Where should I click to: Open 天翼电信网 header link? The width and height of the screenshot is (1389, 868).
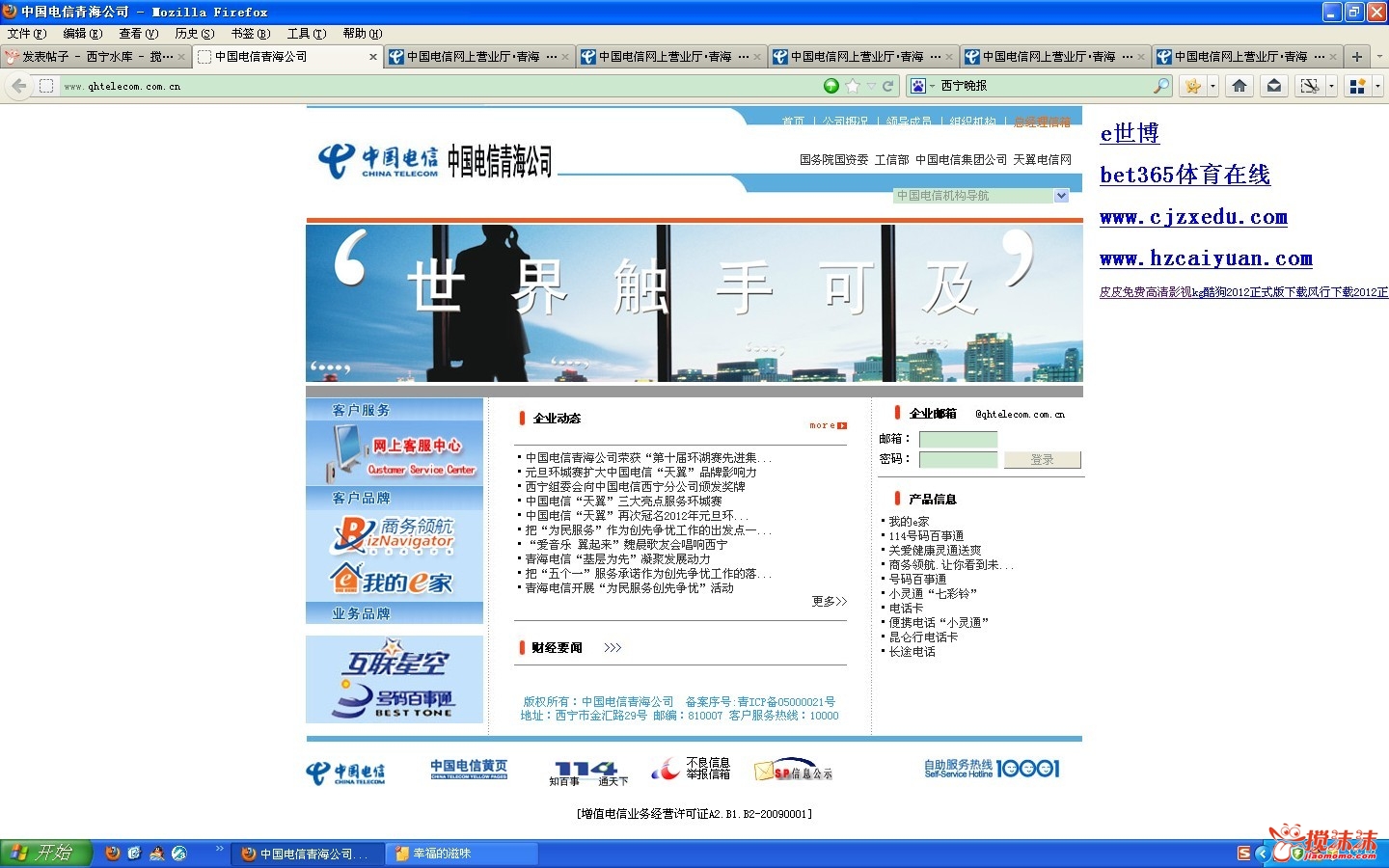coord(1042,160)
